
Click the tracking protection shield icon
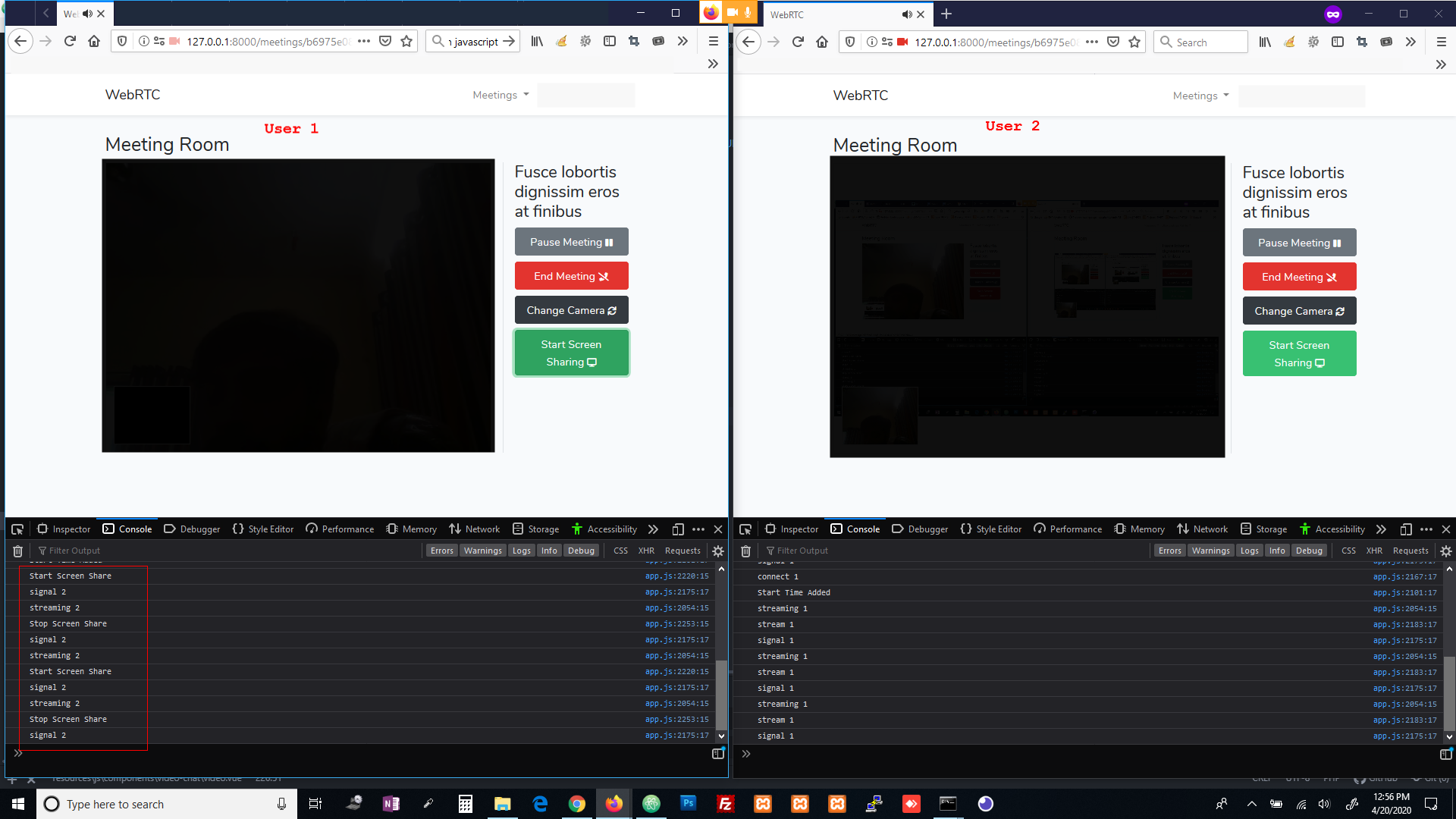[121, 41]
